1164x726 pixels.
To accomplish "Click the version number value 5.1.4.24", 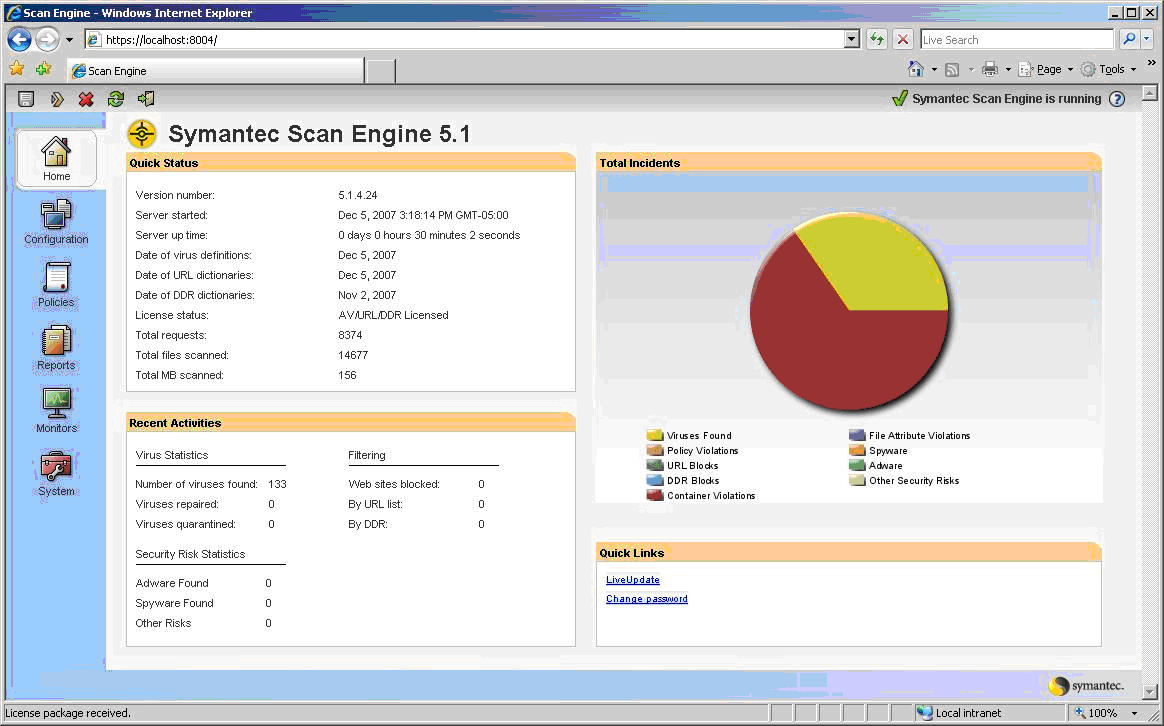I will (x=358, y=195).
